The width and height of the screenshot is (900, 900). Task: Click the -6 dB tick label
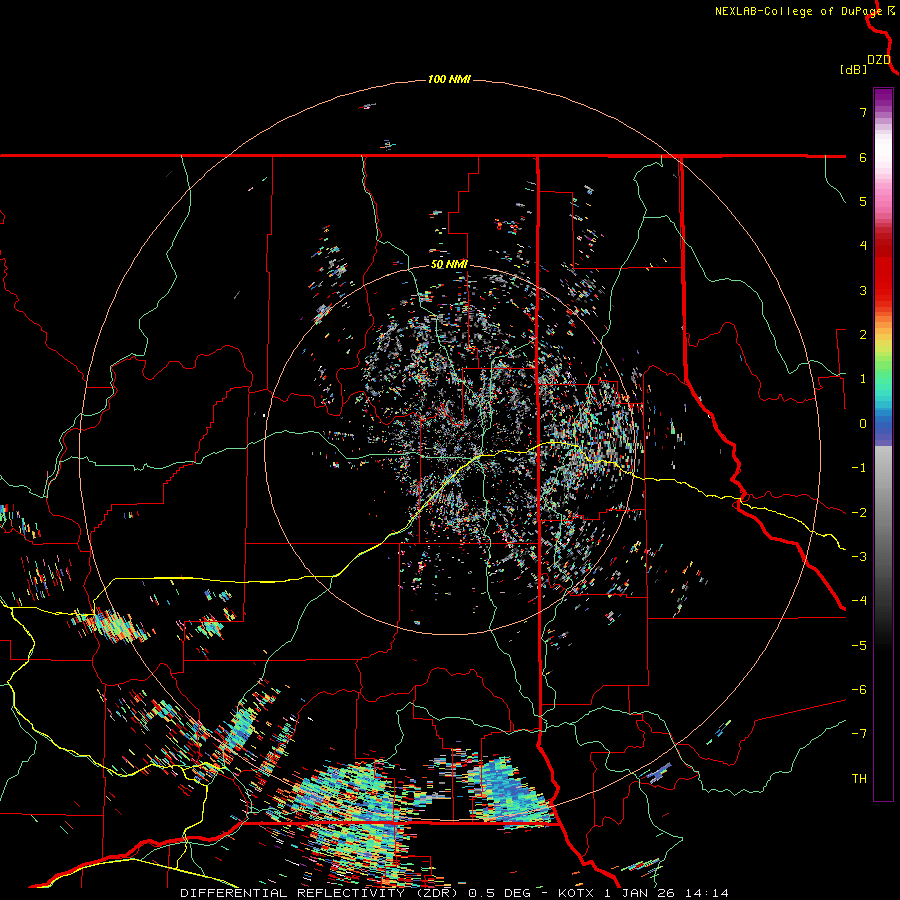tap(859, 689)
